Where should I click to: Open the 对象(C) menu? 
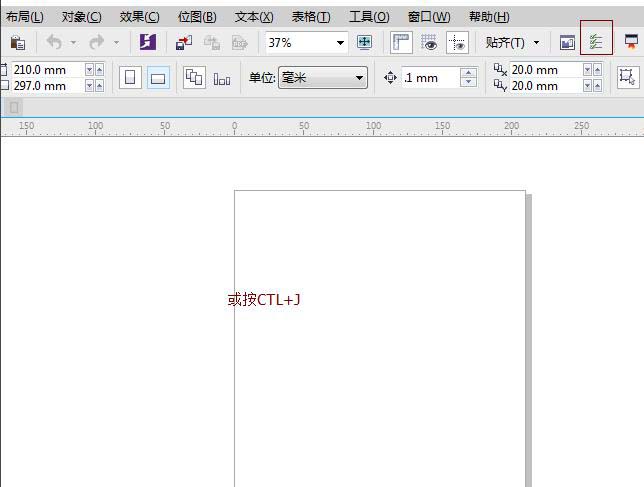(82, 17)
